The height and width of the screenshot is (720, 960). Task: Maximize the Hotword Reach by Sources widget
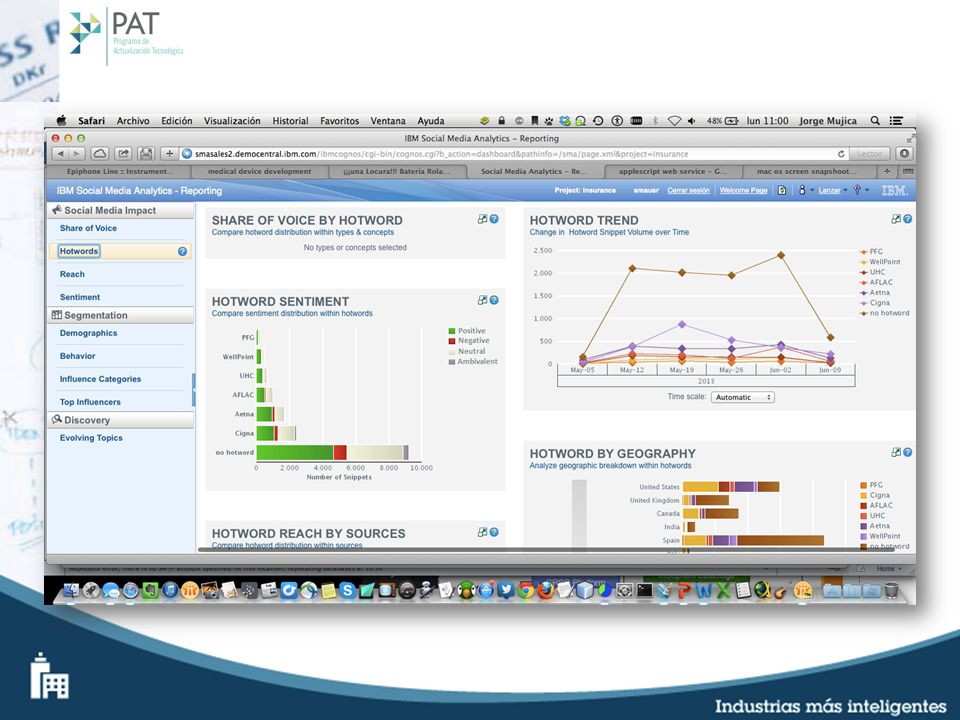coord(482,532)
